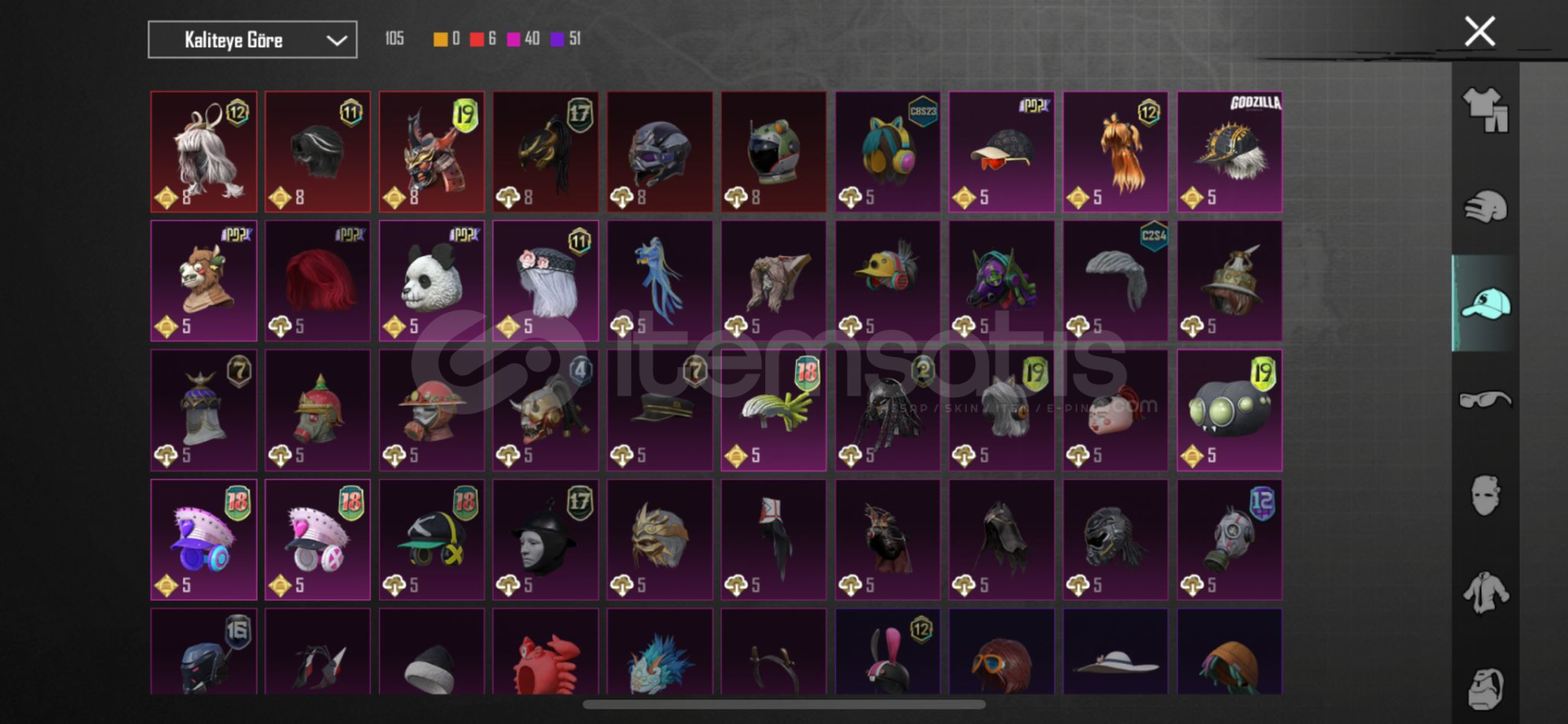The width and height of the screenshot is (1568, 724).
Task: Open the face mask category icon
Action: 1486,495
